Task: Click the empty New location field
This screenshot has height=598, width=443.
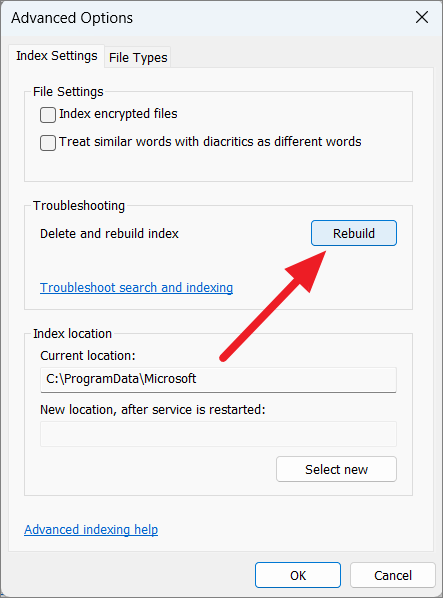Action: (x=218, y=434)
